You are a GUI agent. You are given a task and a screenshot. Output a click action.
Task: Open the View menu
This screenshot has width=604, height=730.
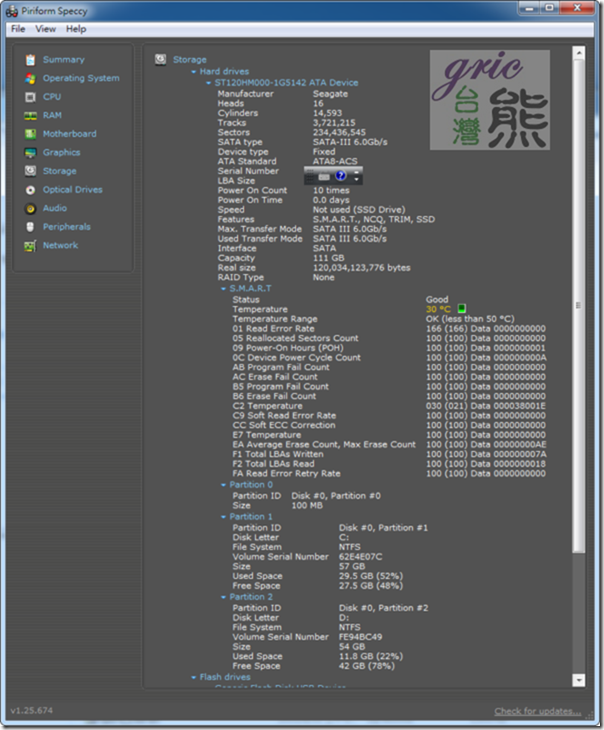click(x=45, y=29)
